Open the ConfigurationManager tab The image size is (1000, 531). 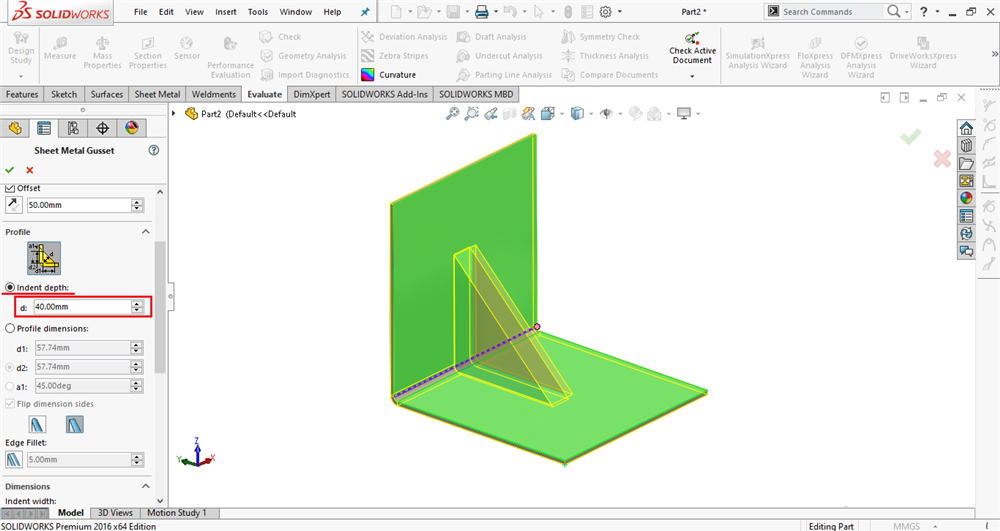click(x=73, y=128)
